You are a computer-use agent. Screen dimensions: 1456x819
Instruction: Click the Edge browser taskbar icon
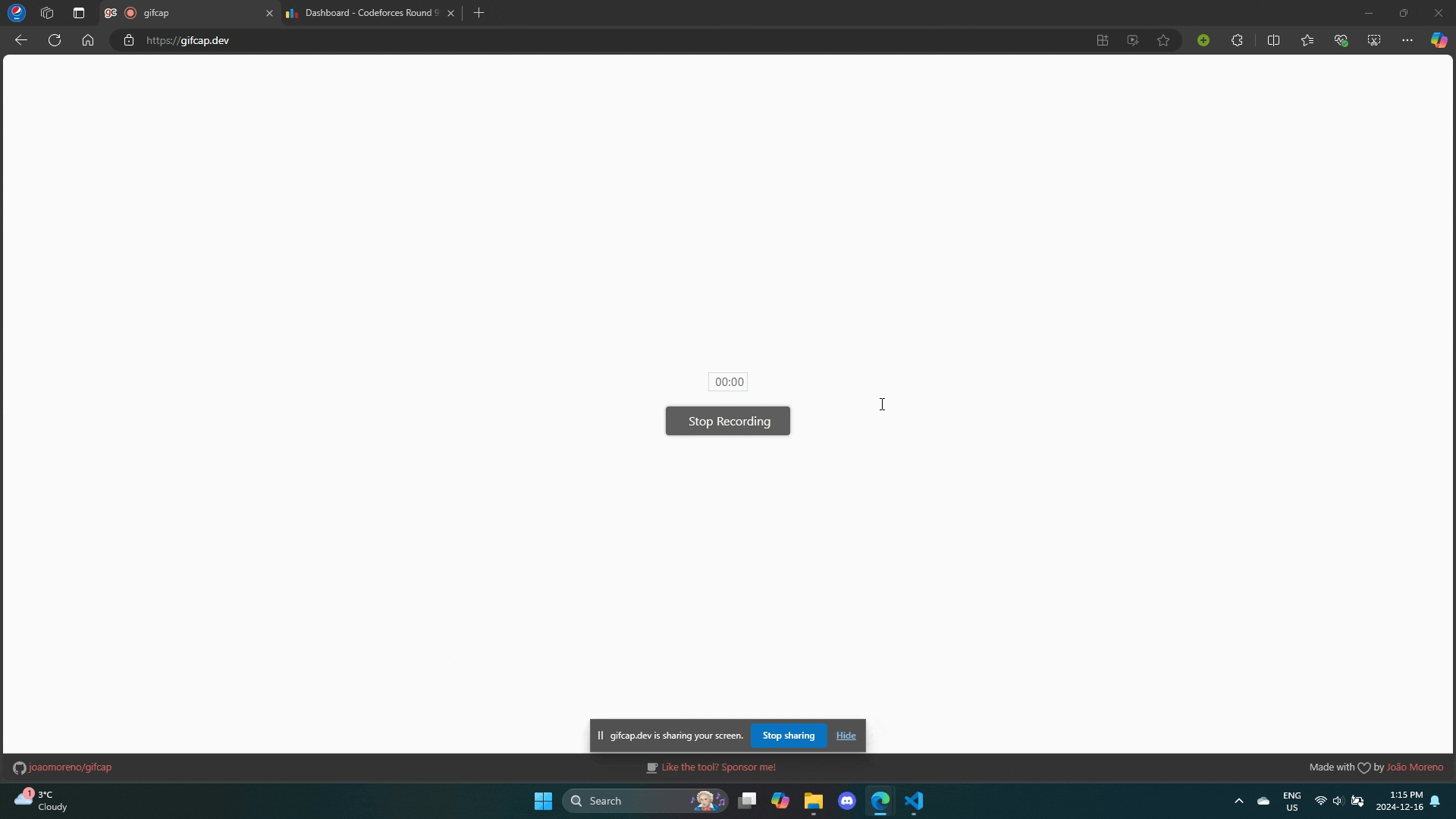click(880, 800)
